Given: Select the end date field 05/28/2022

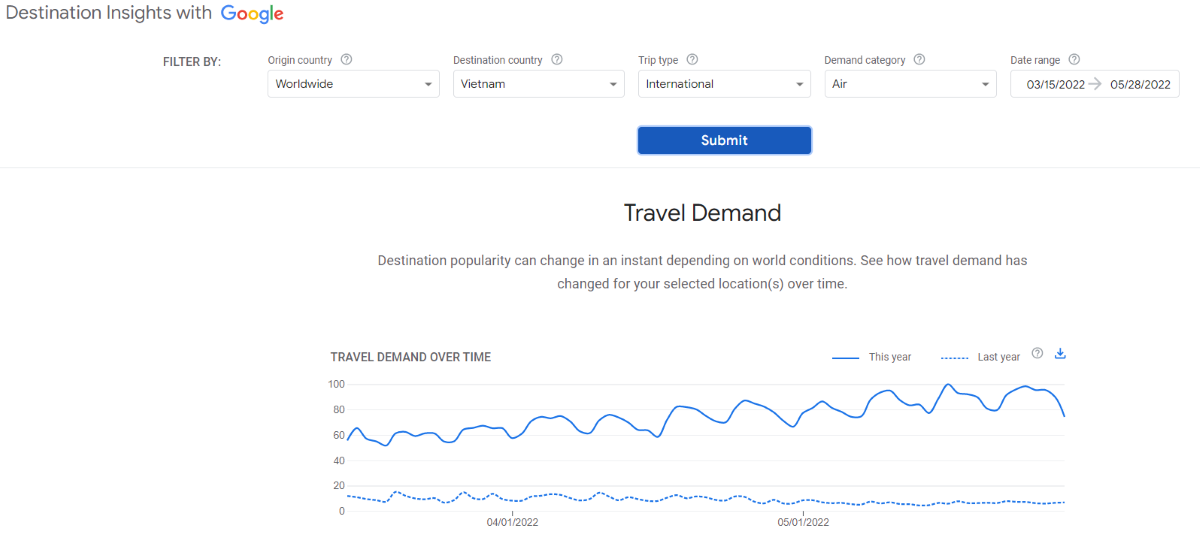Looking at the screenshot, I should [x=1140, y=85].
